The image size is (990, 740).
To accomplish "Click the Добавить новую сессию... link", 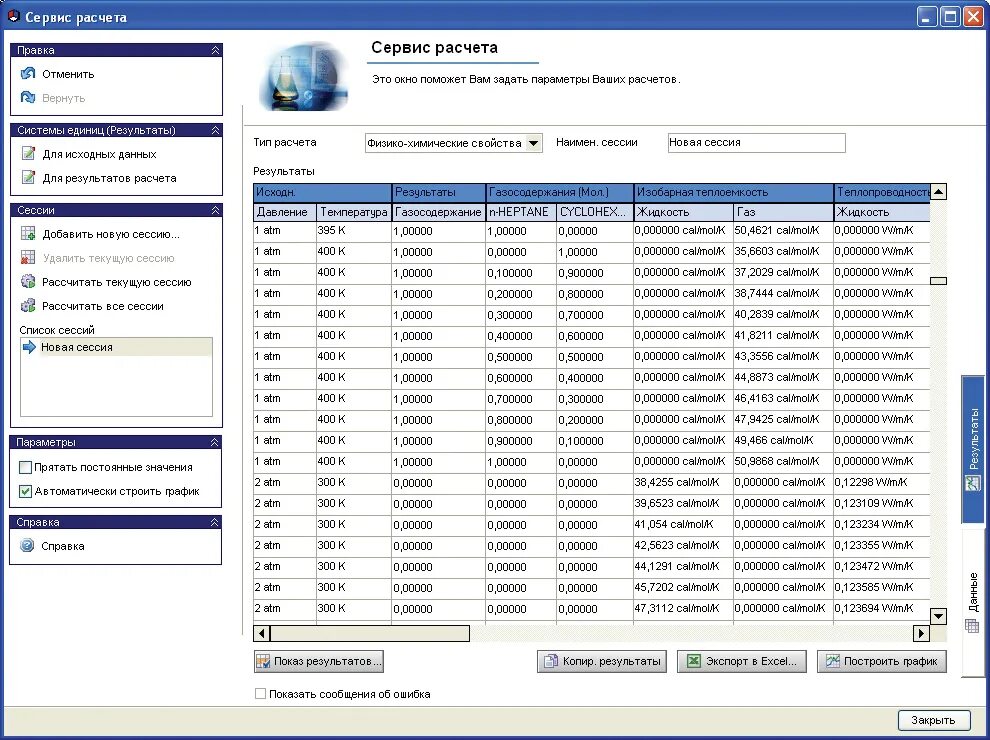I will coord(111,234).
